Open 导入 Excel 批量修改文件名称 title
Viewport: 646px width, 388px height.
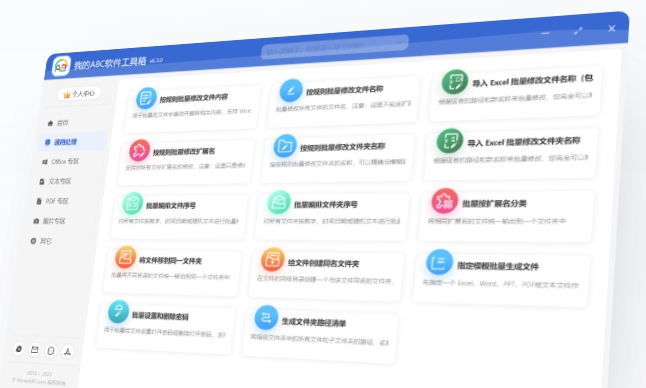tap(532, 80)
